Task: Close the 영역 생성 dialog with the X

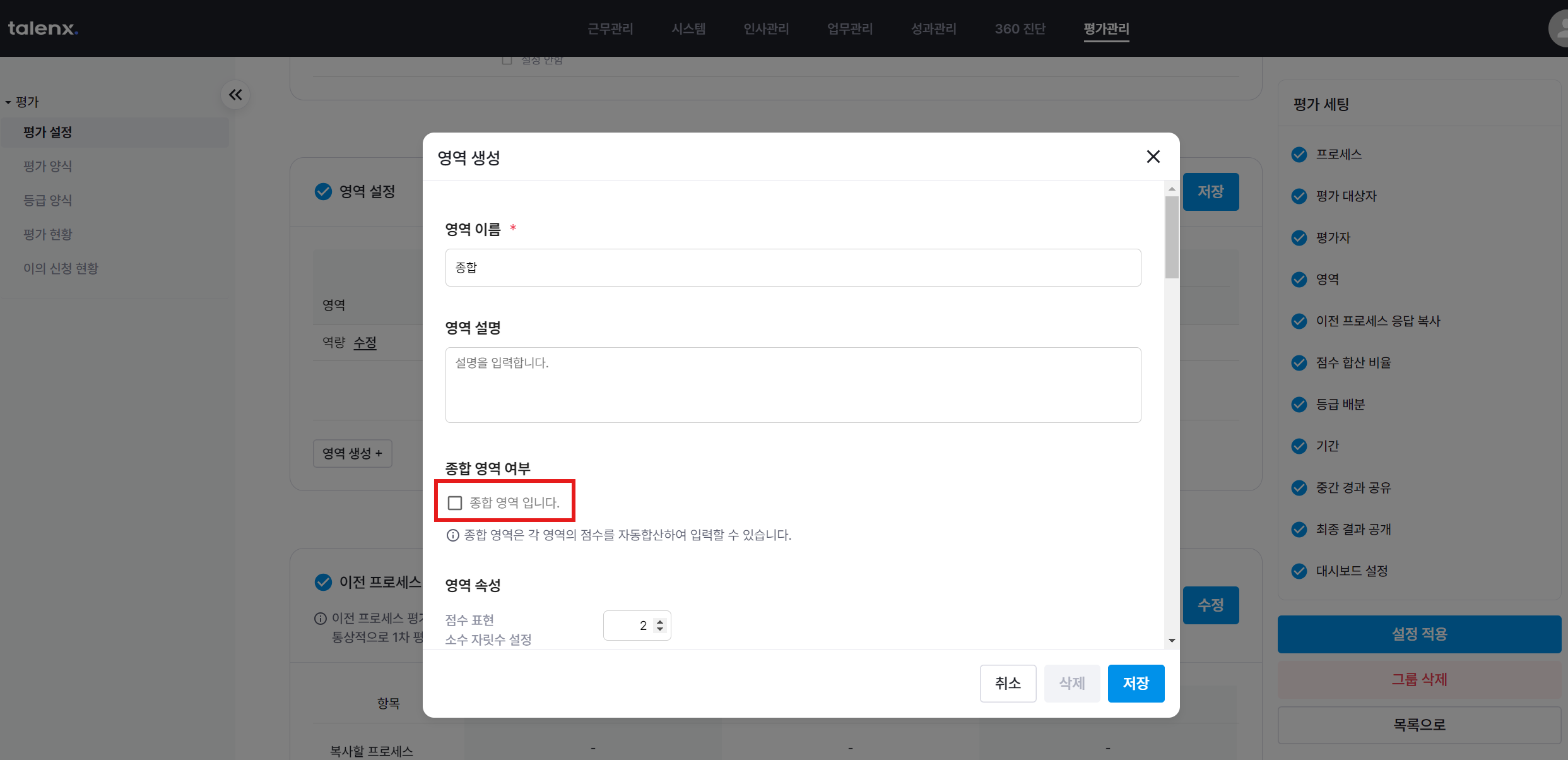Action: [1153, 157]
